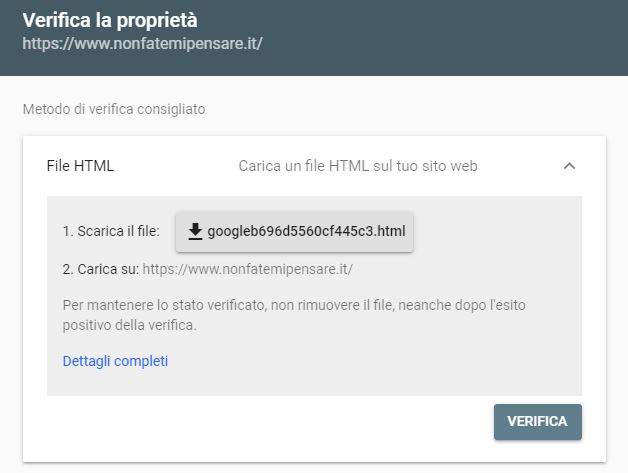Click the 'positivo della verifica' line of the note

click(130, 325)
